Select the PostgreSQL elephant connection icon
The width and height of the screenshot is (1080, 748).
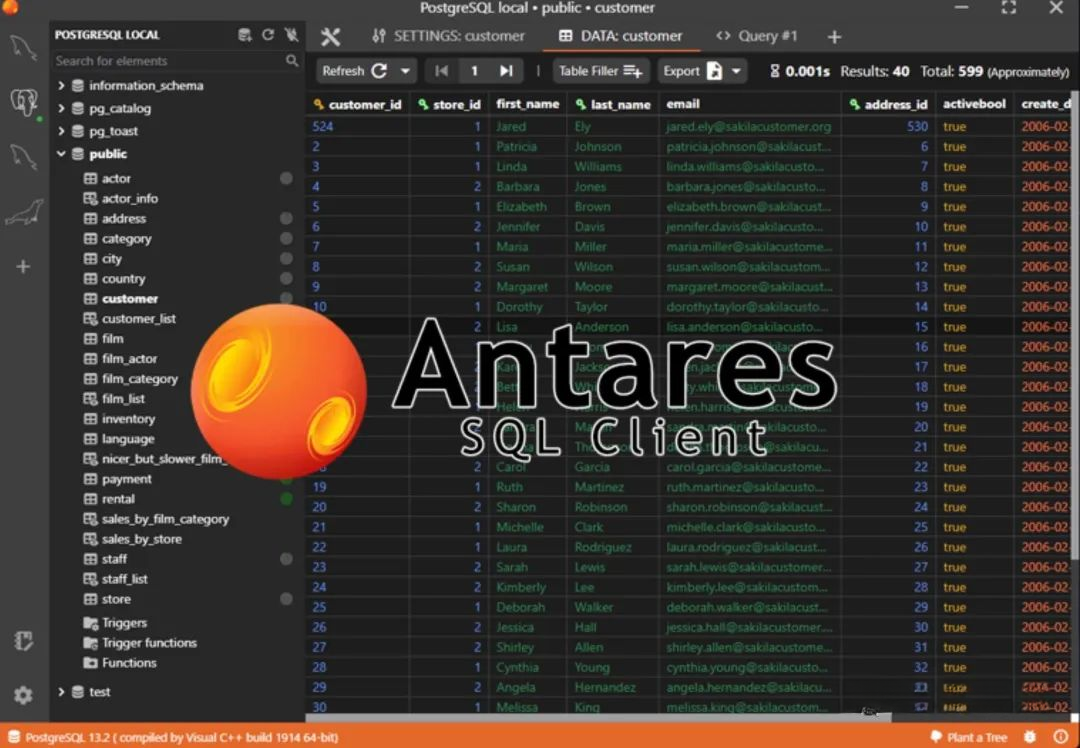click(x=23, y=103)
